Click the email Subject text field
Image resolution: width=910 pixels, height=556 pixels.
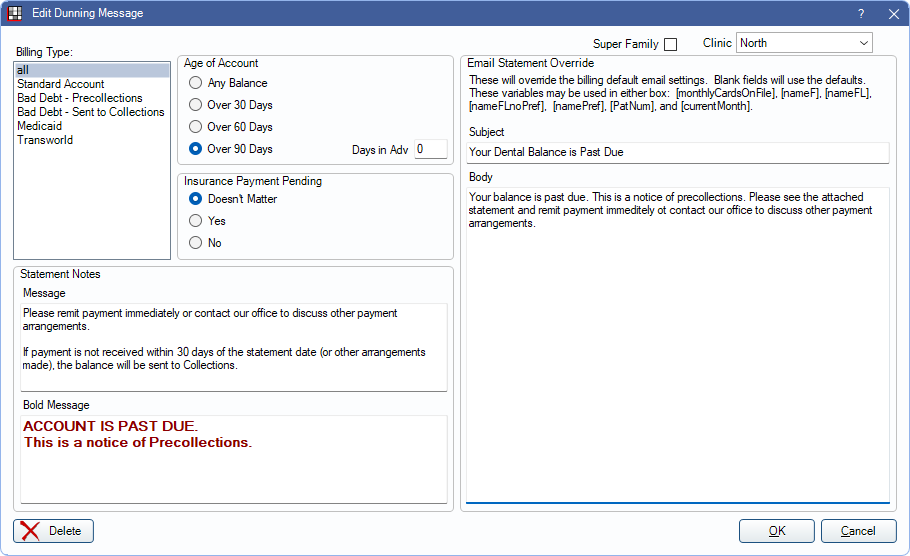coord(677,153)
